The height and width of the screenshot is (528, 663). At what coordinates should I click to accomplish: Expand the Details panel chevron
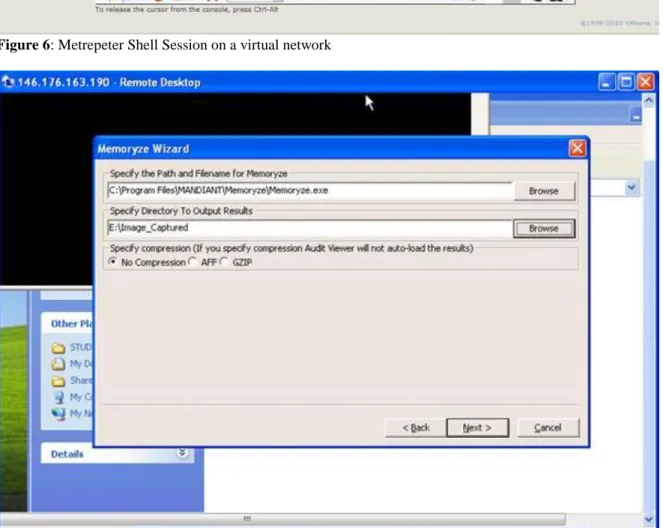click(x=182, y=453)
